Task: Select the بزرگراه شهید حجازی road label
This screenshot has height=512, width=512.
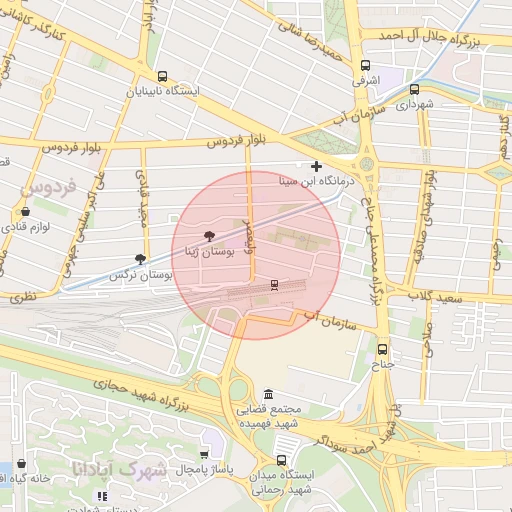Action: point(141,394)
